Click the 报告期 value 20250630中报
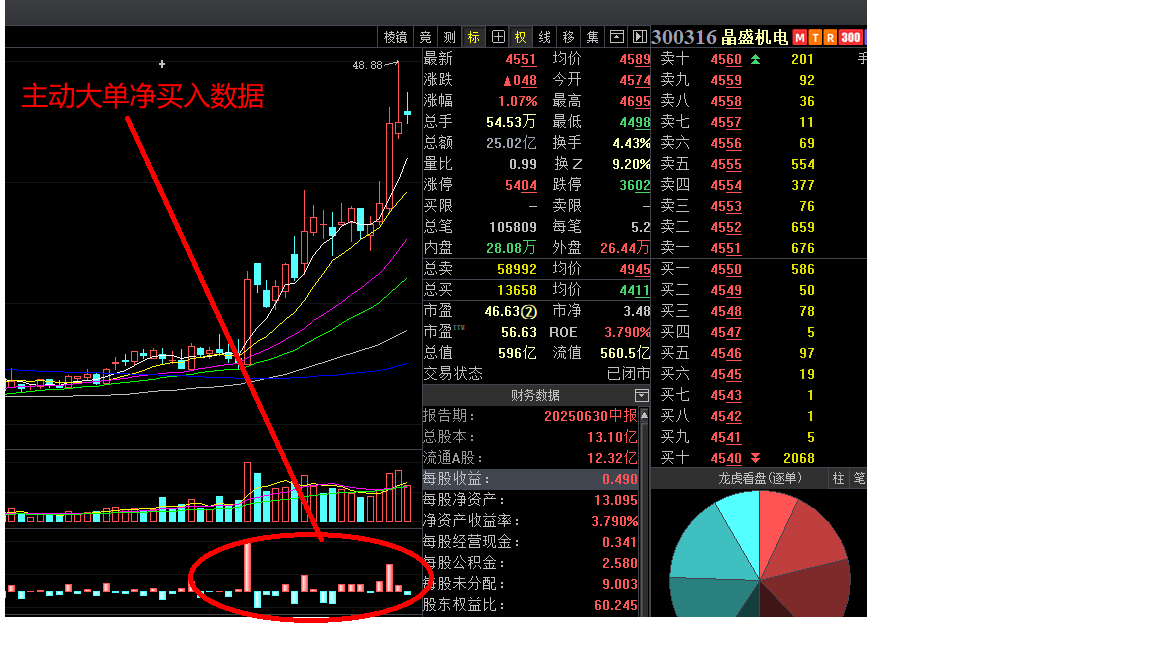This screenshot has width=1152, height=648. click(591, 417)
